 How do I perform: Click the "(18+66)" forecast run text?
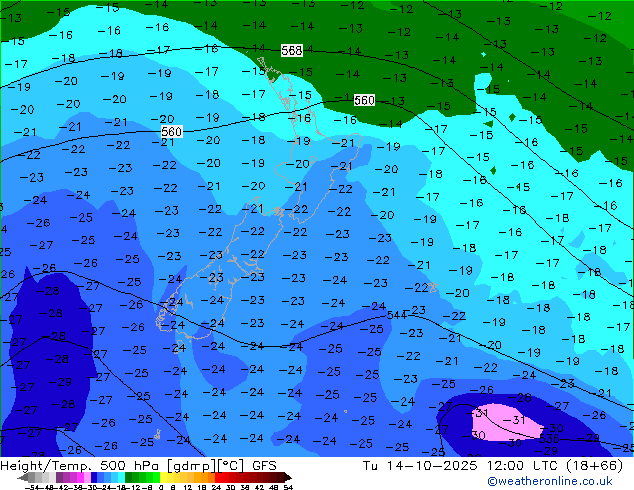click(594, 466)
